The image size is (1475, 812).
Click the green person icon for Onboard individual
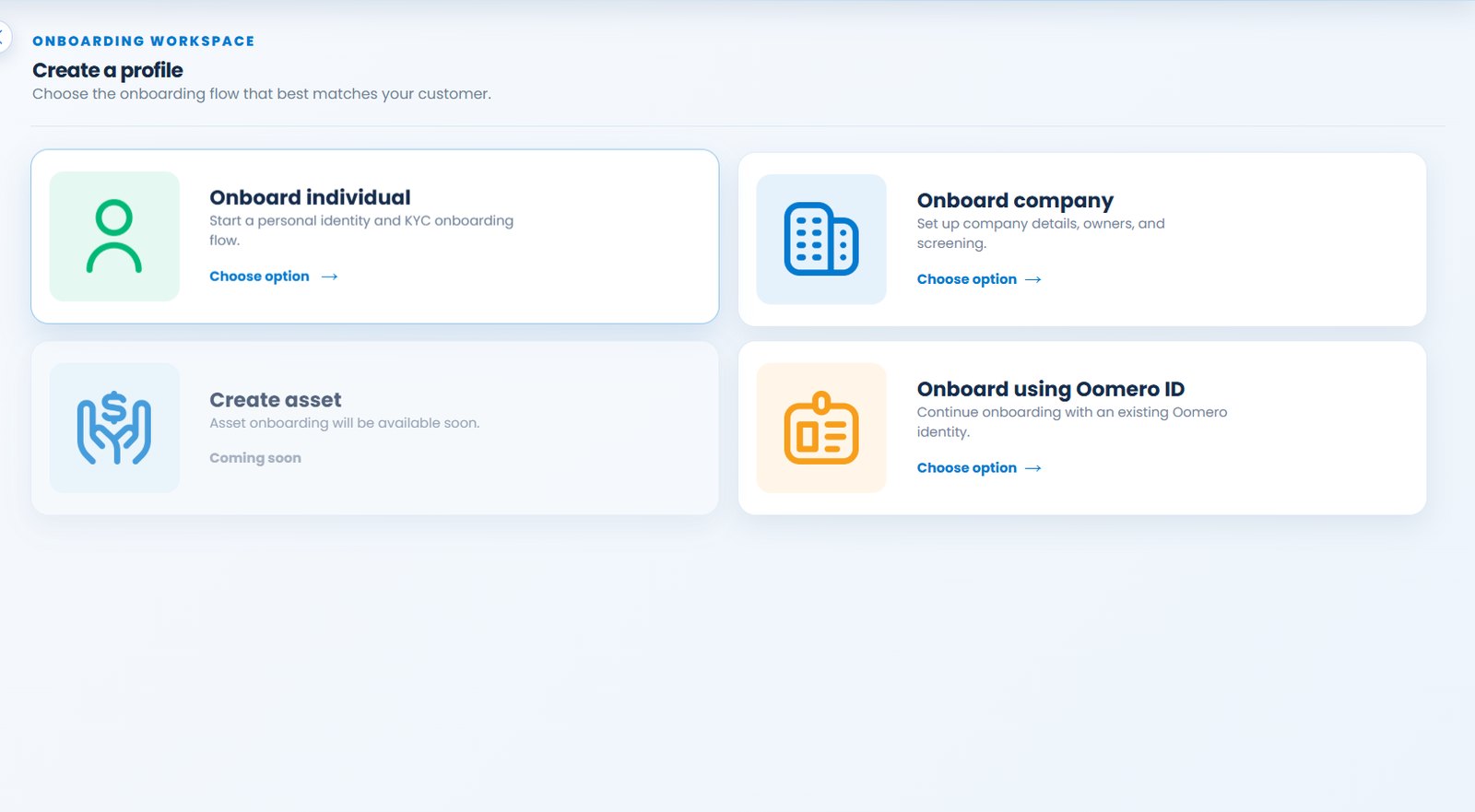[x=114, y=236]
